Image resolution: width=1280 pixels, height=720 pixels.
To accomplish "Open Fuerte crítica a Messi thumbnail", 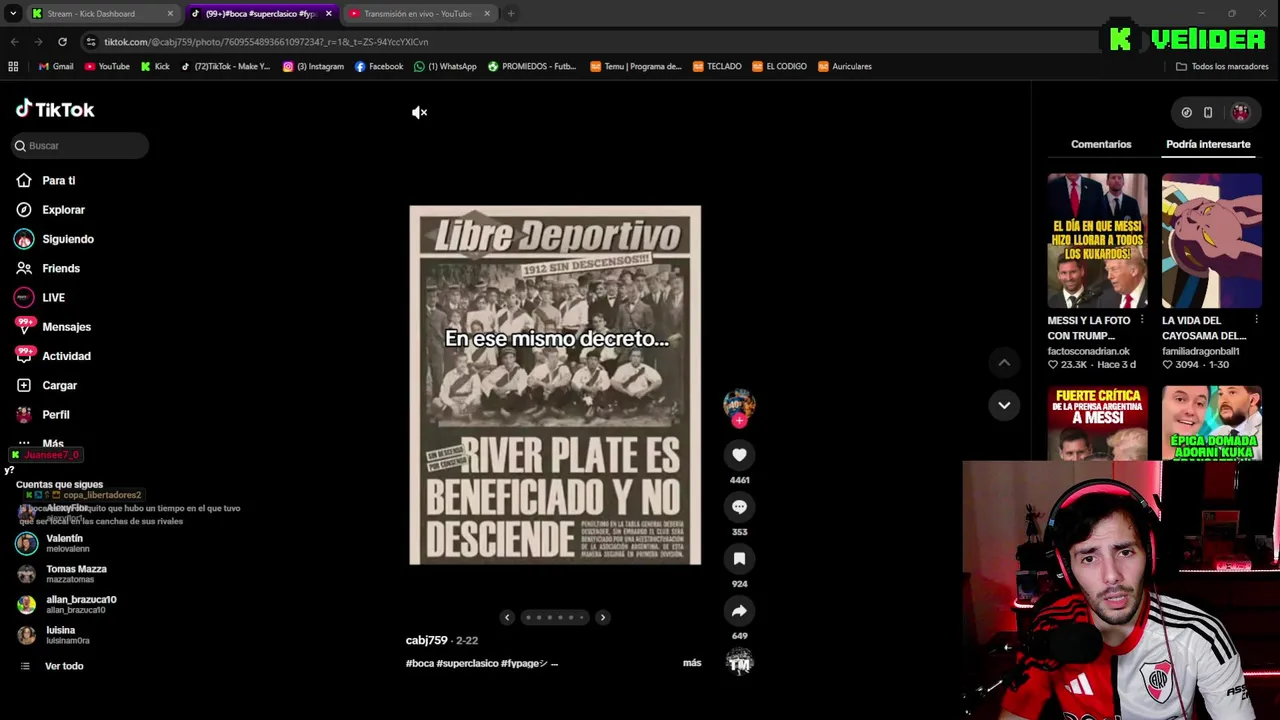I will point(1097,424).
